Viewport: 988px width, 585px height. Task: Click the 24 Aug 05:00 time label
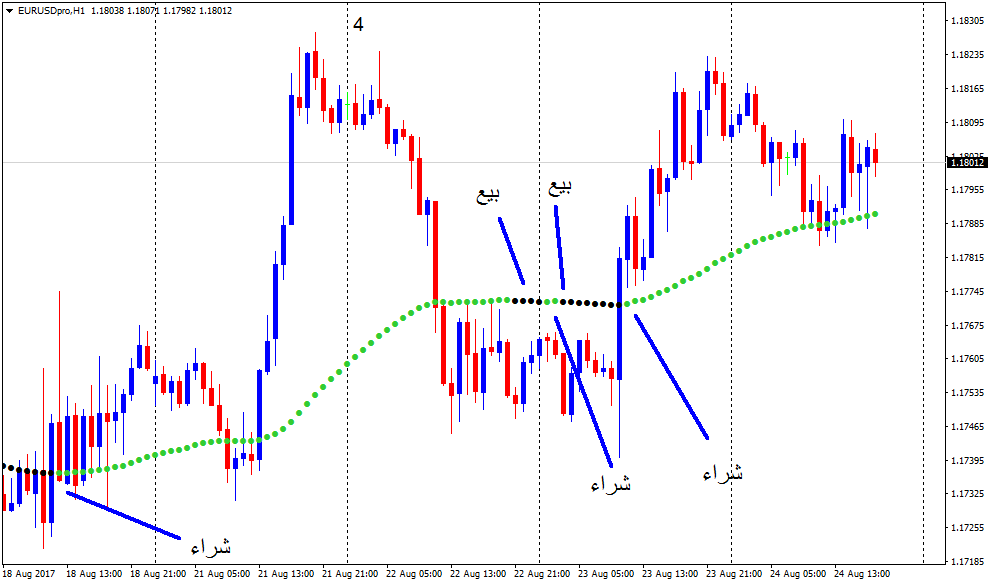coord(798,574)
